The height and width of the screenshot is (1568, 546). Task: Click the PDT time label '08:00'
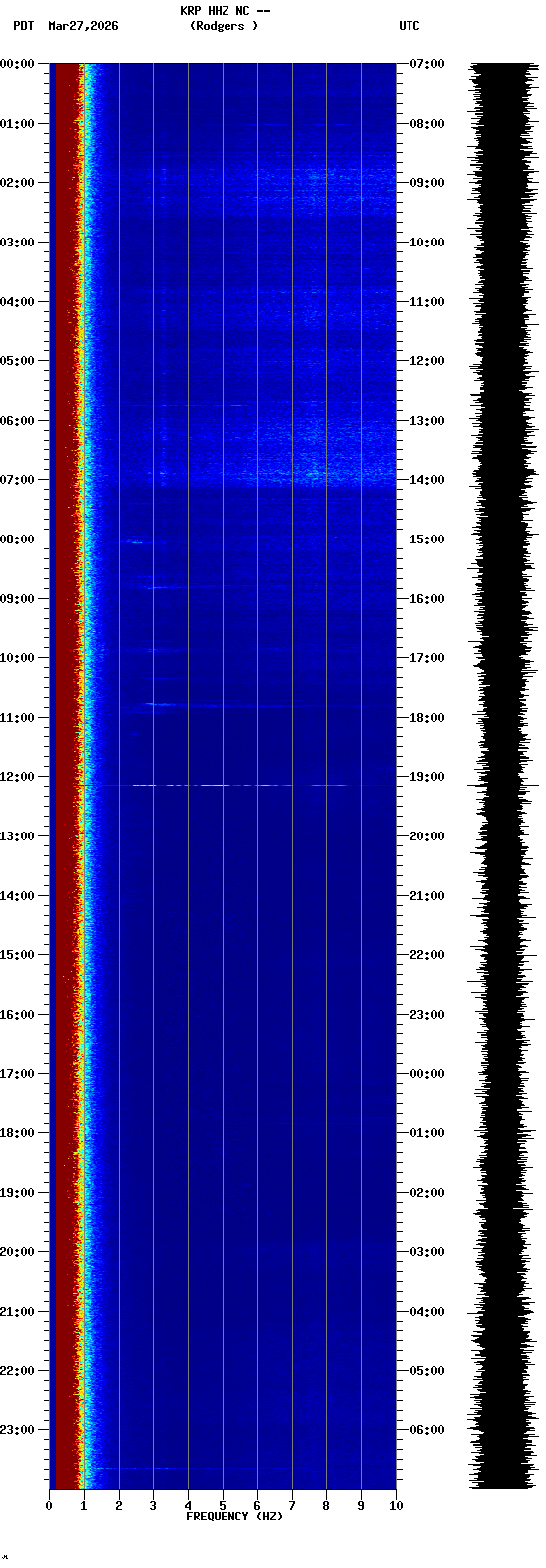[x=17, y=539]
